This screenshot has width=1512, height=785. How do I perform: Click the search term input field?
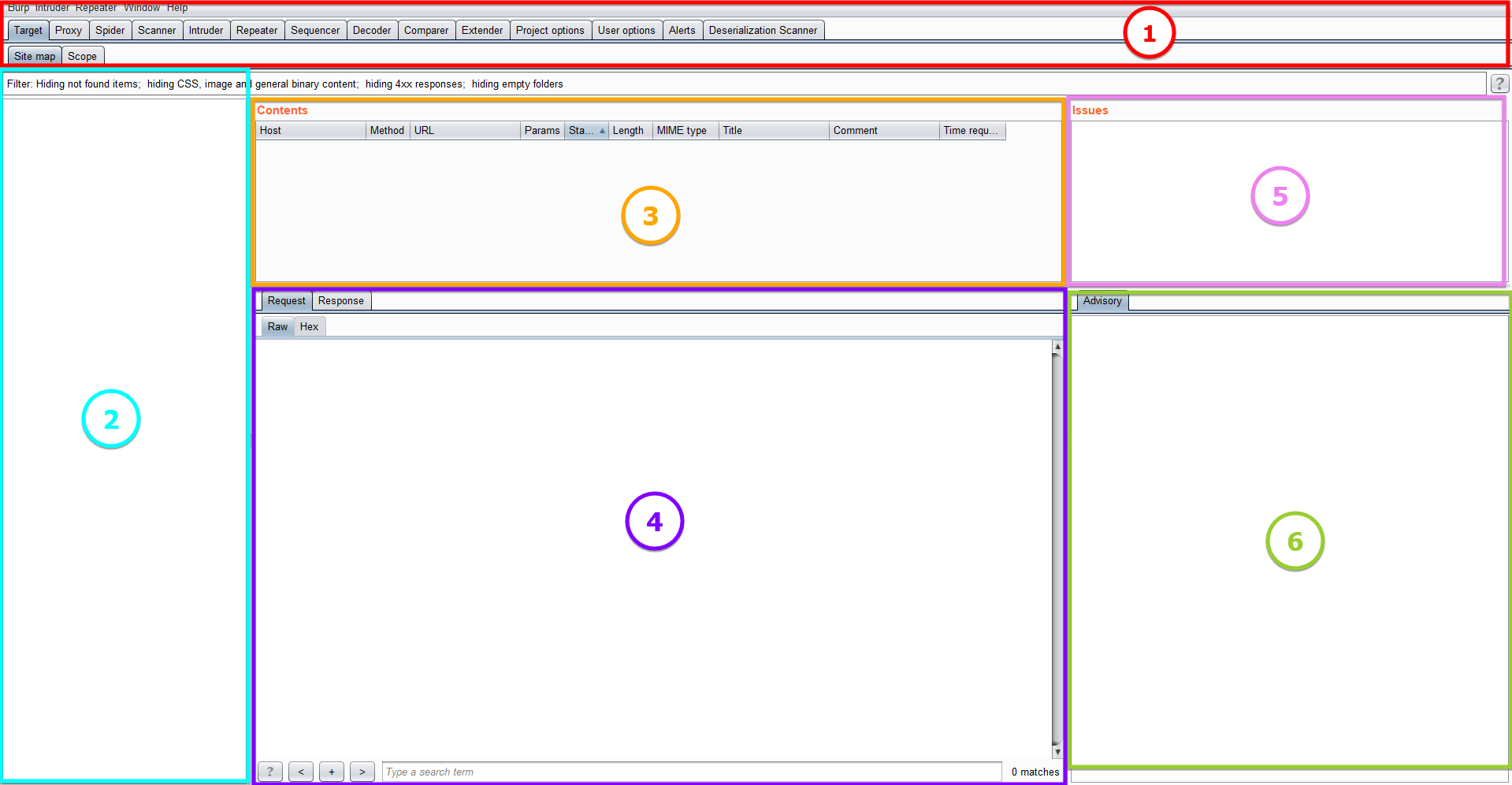click(x=692, y=772)
